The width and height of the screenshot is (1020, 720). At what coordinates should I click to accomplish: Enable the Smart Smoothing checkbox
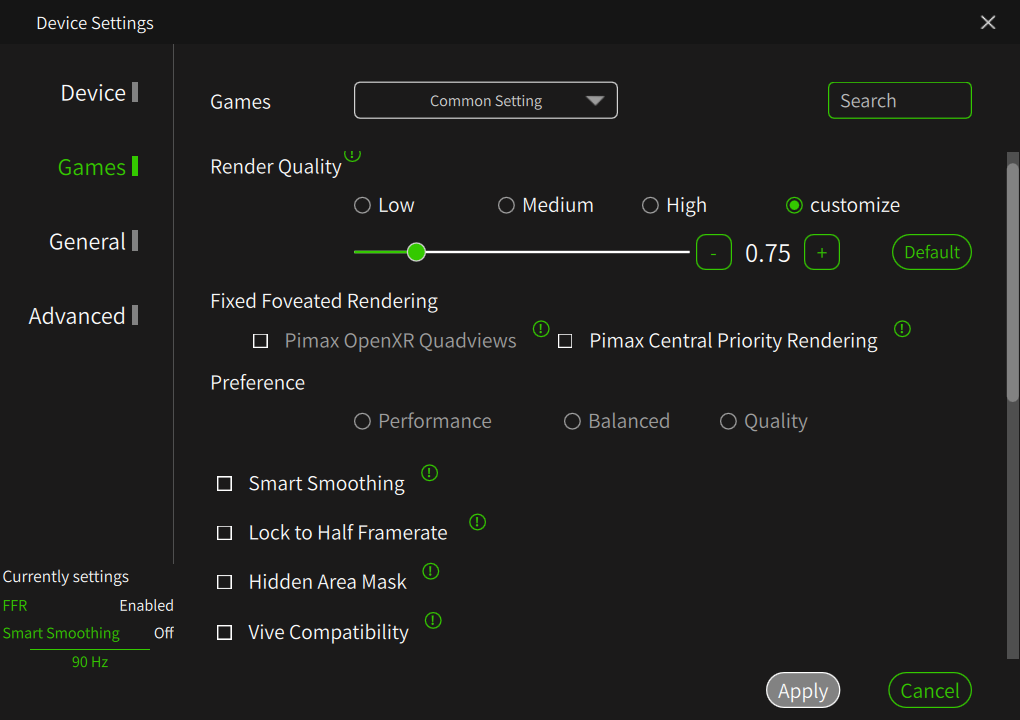pos(225,484)
